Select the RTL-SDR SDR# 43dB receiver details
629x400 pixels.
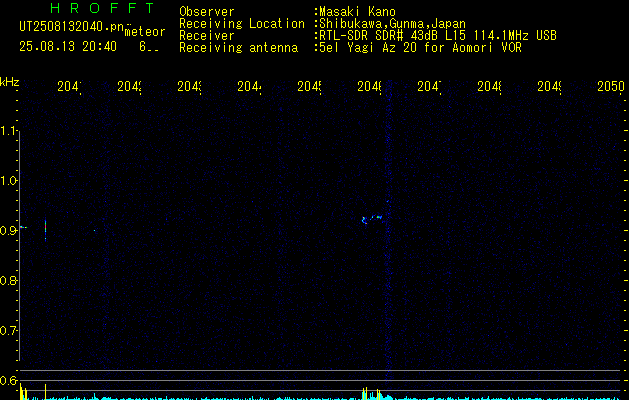pos(438,36)
